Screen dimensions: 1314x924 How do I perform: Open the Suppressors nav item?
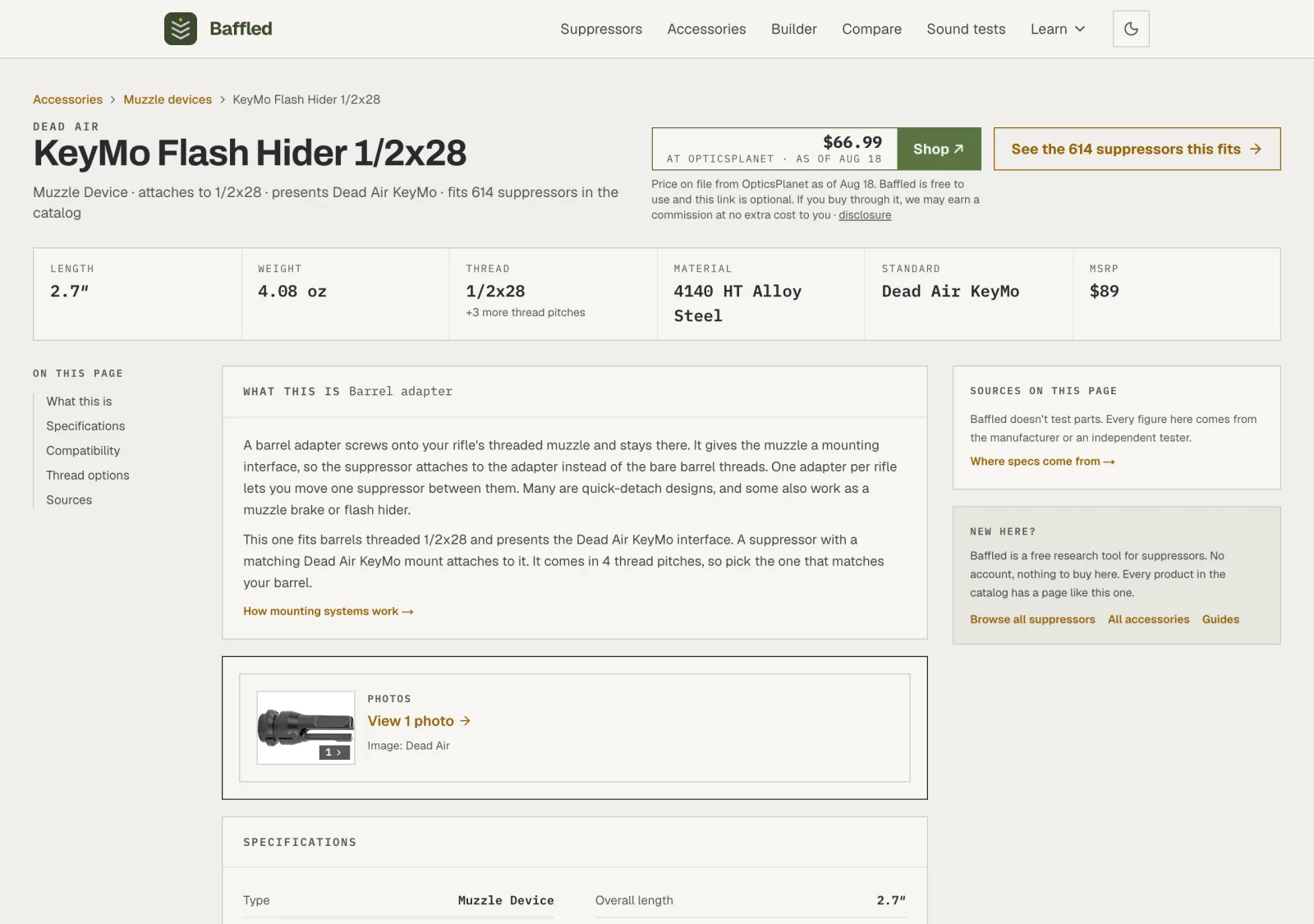(x=601, y=29)
